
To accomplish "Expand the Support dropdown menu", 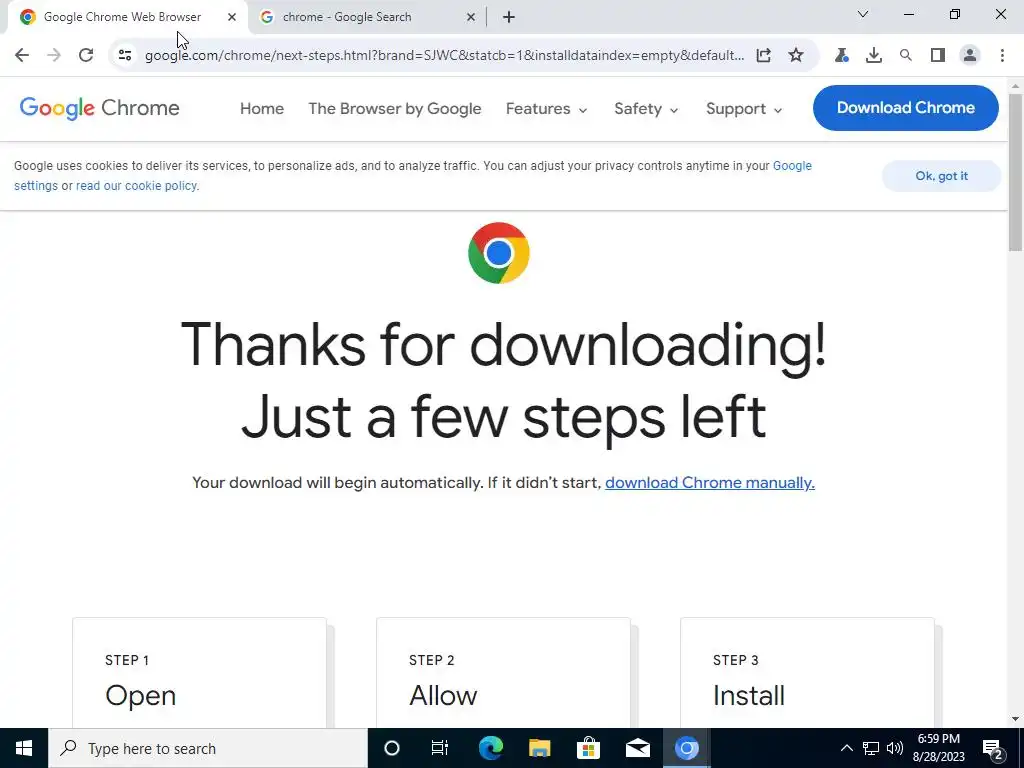I will [x=744, y=108].
